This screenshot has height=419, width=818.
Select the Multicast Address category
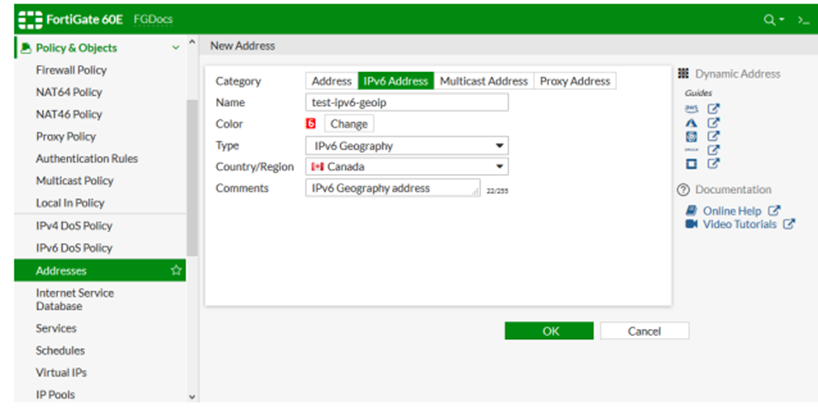click(484, 81)
